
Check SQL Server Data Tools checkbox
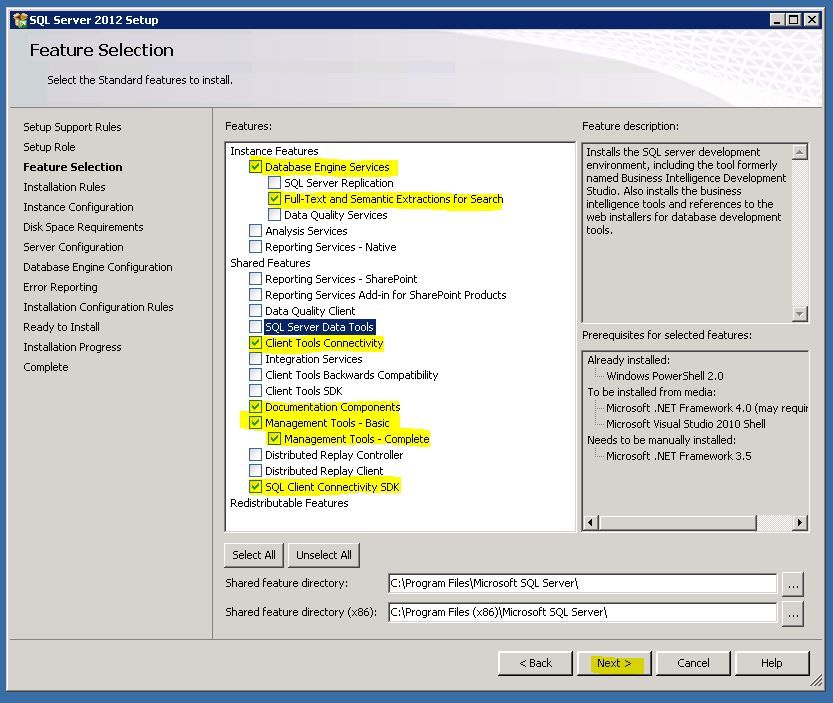point(255,326)
